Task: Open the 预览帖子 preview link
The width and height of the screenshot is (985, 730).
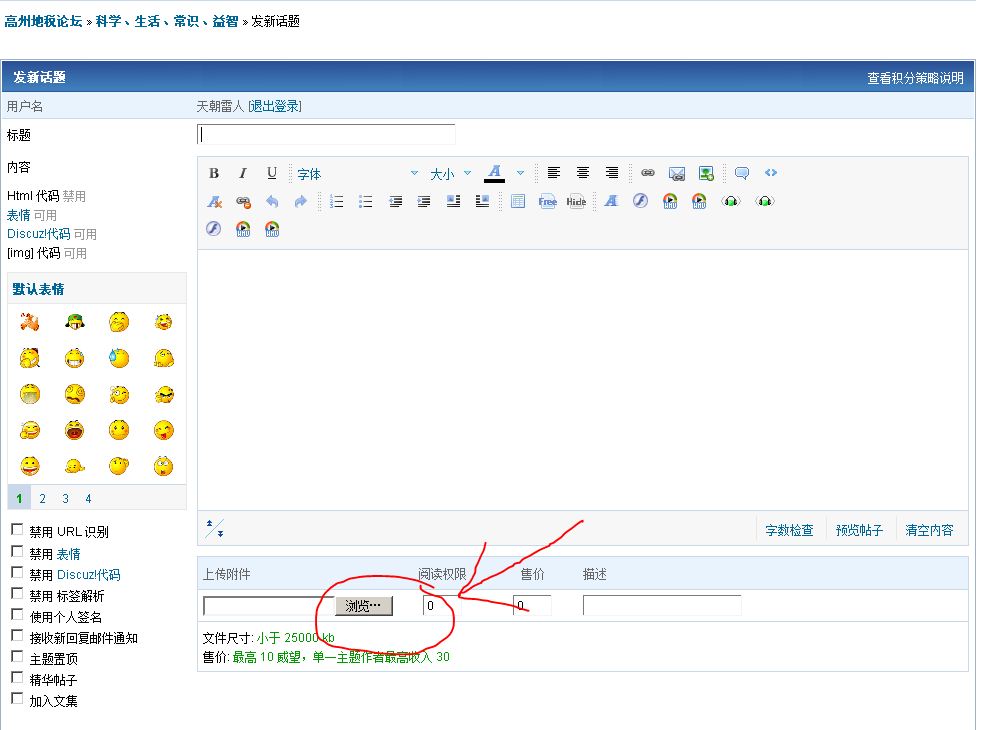Action: click(859, 530)
